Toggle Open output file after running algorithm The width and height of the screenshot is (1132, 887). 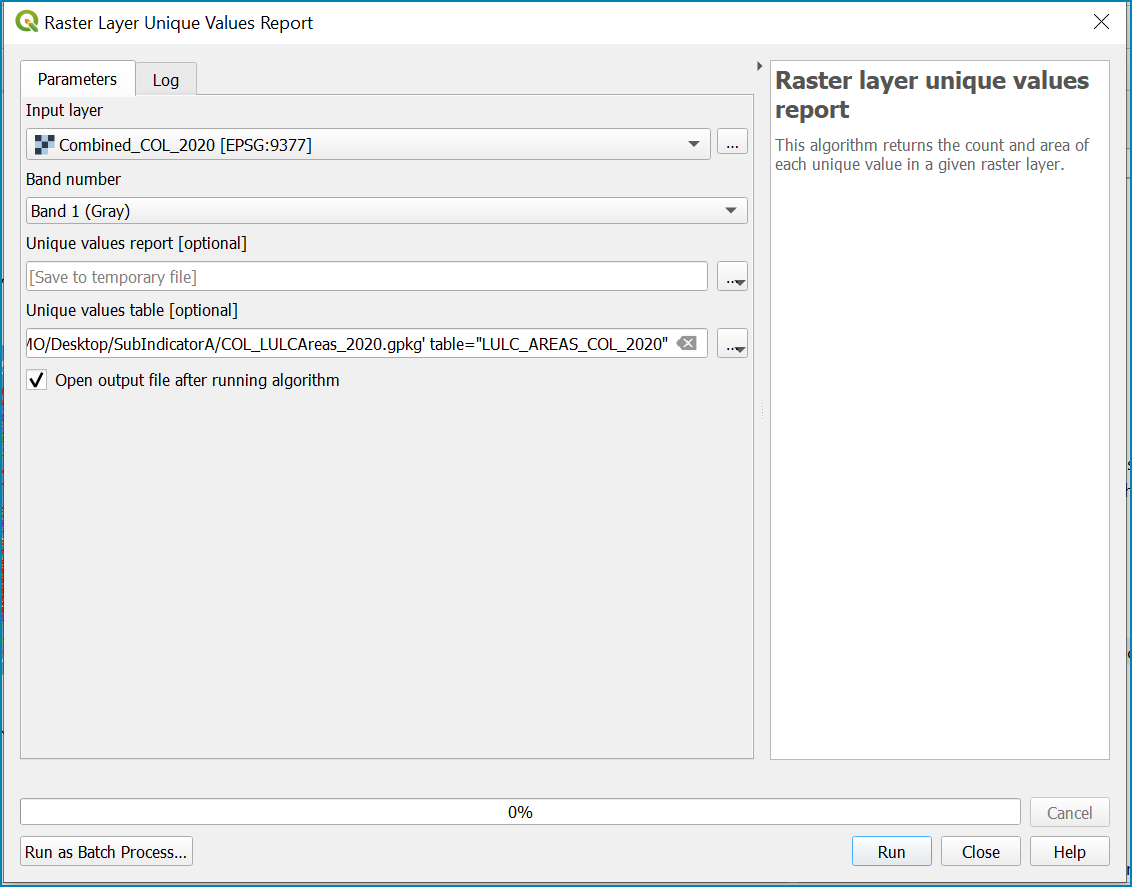(37, 380)
